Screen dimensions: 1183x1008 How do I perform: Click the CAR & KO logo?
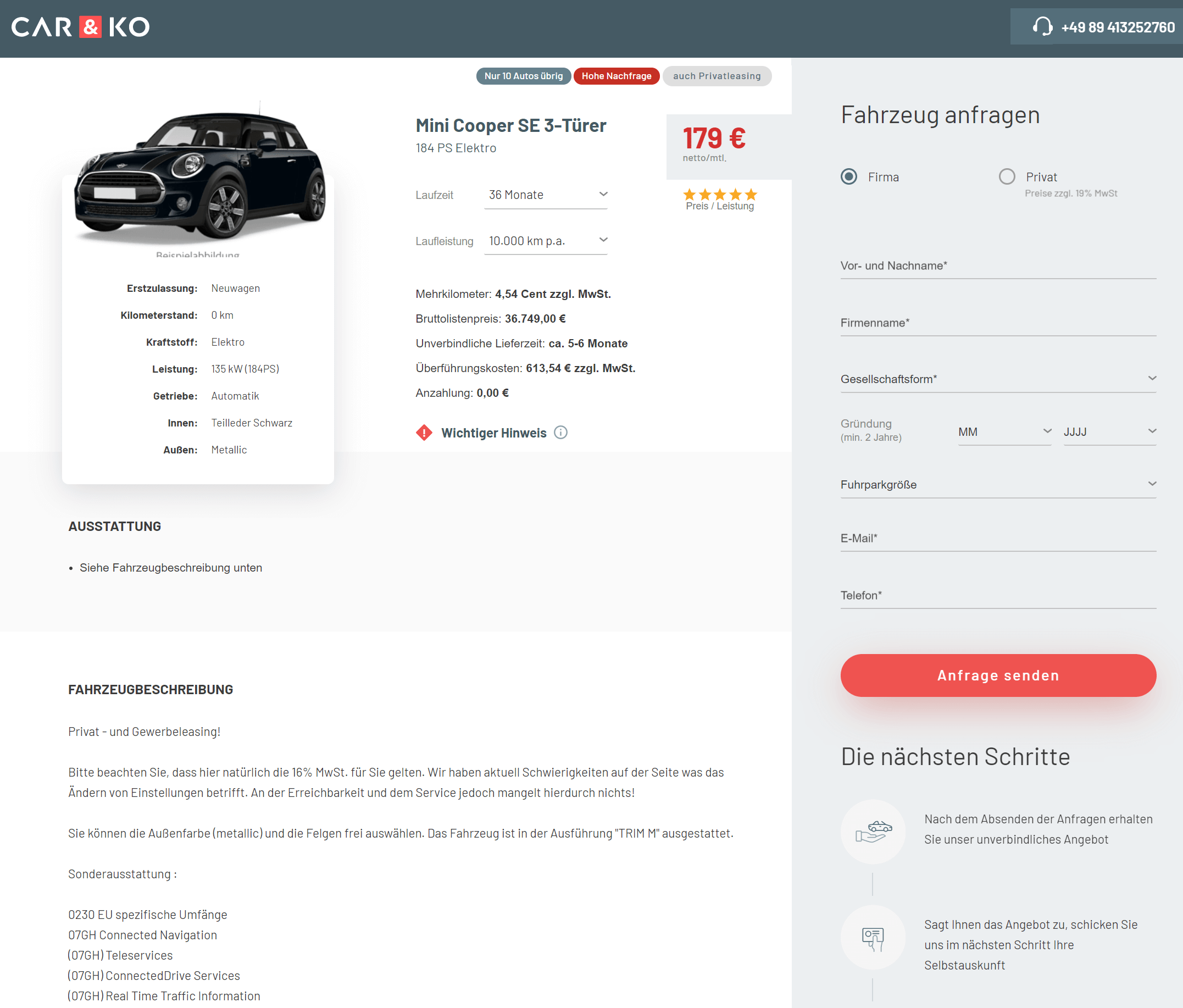pyautogui.click(x=81, y=27)
